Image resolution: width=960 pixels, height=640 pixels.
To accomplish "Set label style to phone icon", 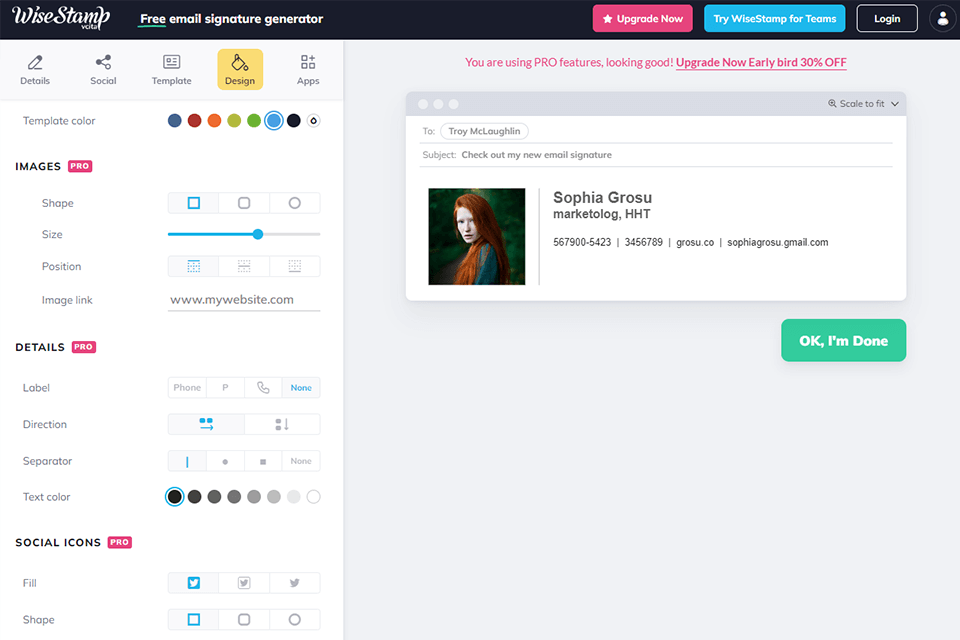I will [x=263, y=388].
